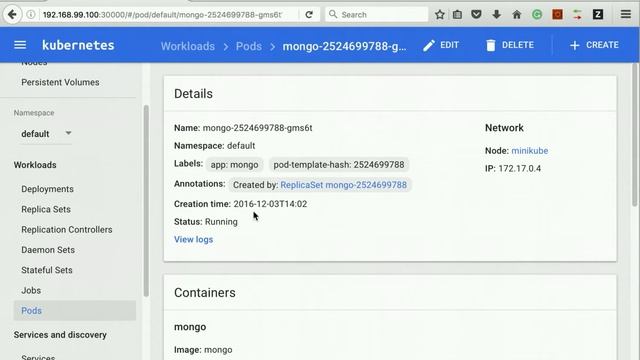This screenshot has height=360, width=640.
Task: Click the Pocket save icon
Action: pyautogui.click(x=476, y=15)
